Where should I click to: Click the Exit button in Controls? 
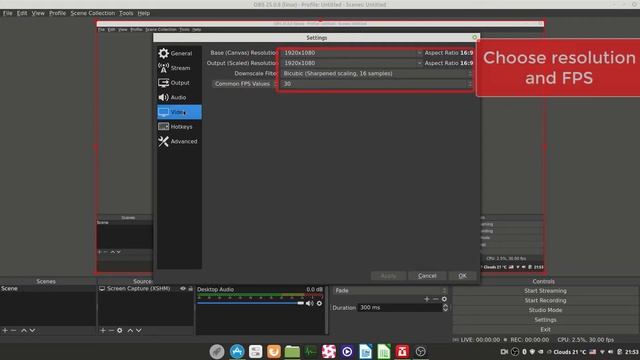point(545,329)
